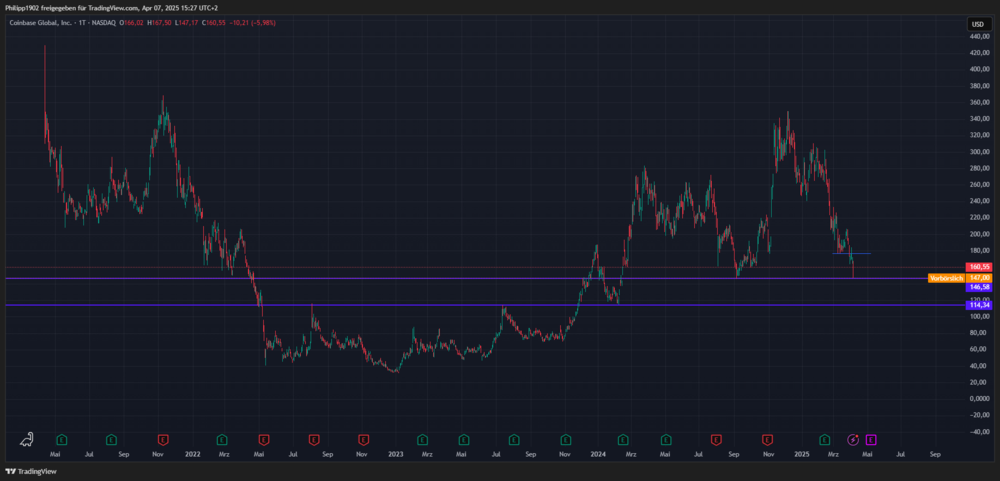Open the TradingView logo in the bottom corner
This screenshot has width=1000, height=481.
click(x=32, y=471)
